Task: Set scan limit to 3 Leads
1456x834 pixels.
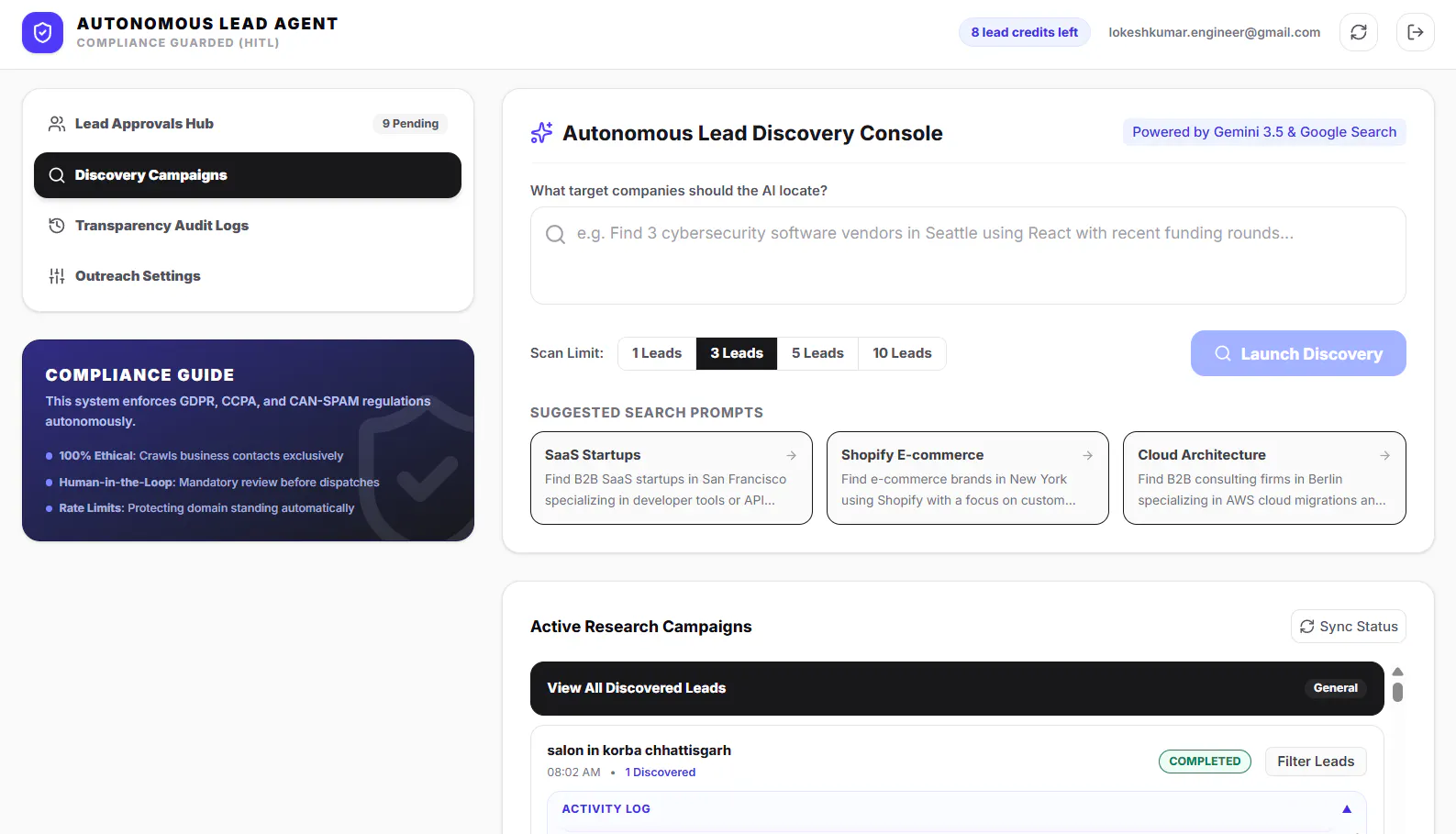Action: coord(737,353)
